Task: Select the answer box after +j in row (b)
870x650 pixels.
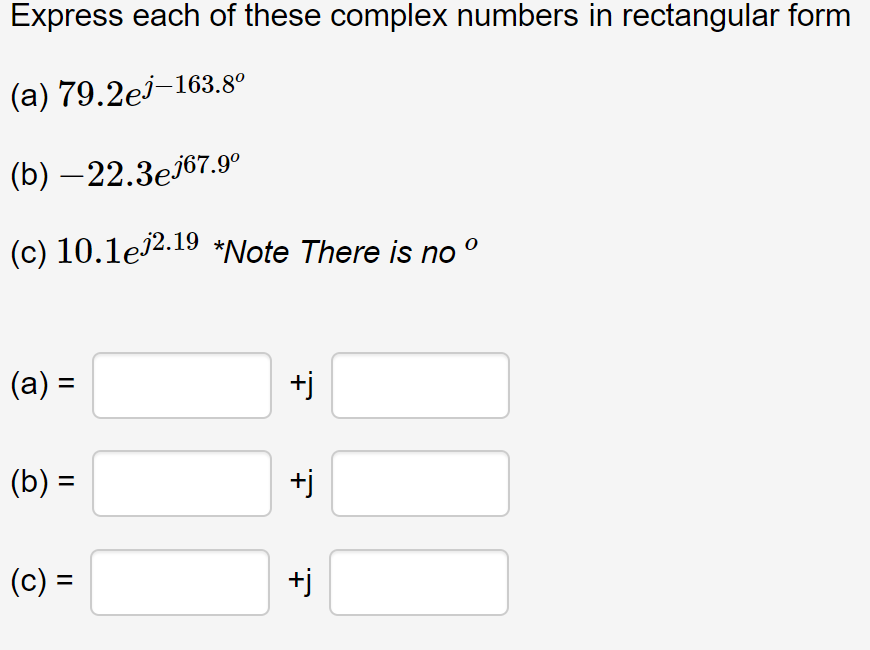Action: 420,483
